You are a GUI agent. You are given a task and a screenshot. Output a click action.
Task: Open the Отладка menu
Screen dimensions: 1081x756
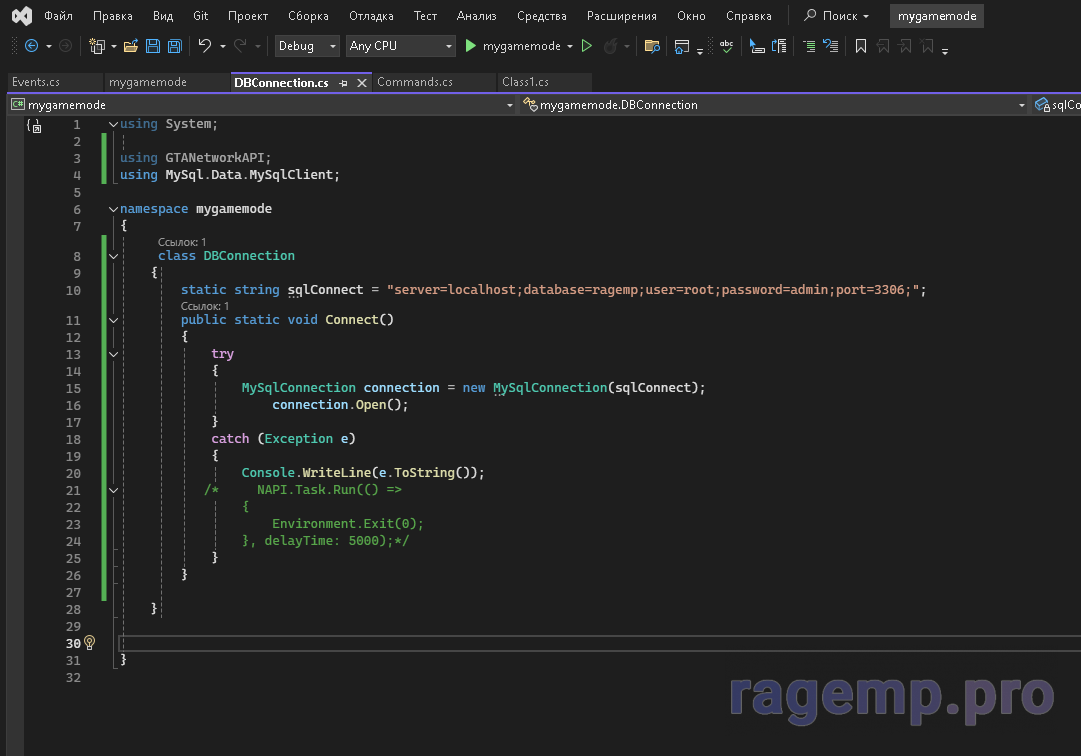pos(371,16)
